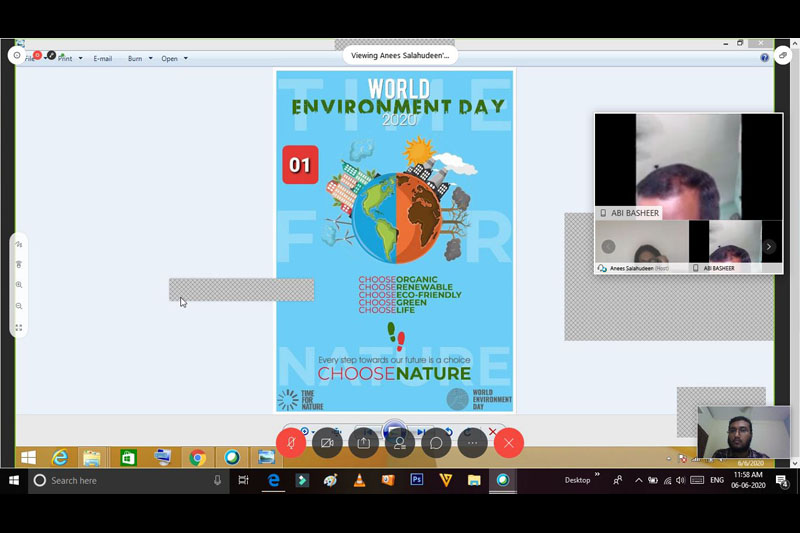Leave the meeting with the red X button
The image size is (800, 533).
[x=508, y=443]
